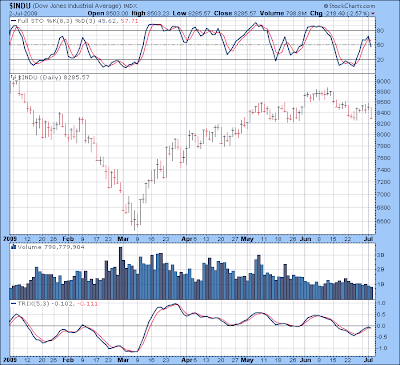This screenshot has width=400, height=365.
Task: Click the 6800 price axis label
Action: [x=383, y=208]
